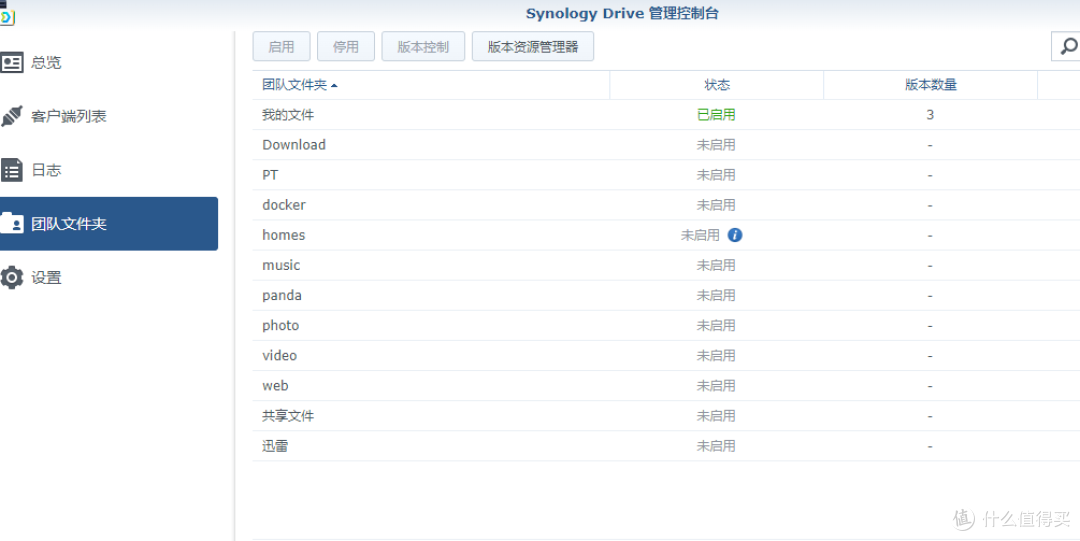Sort by the 团队文件夹 column arrow
Screen dimensions: 1080x541
[x=334, y=86]
